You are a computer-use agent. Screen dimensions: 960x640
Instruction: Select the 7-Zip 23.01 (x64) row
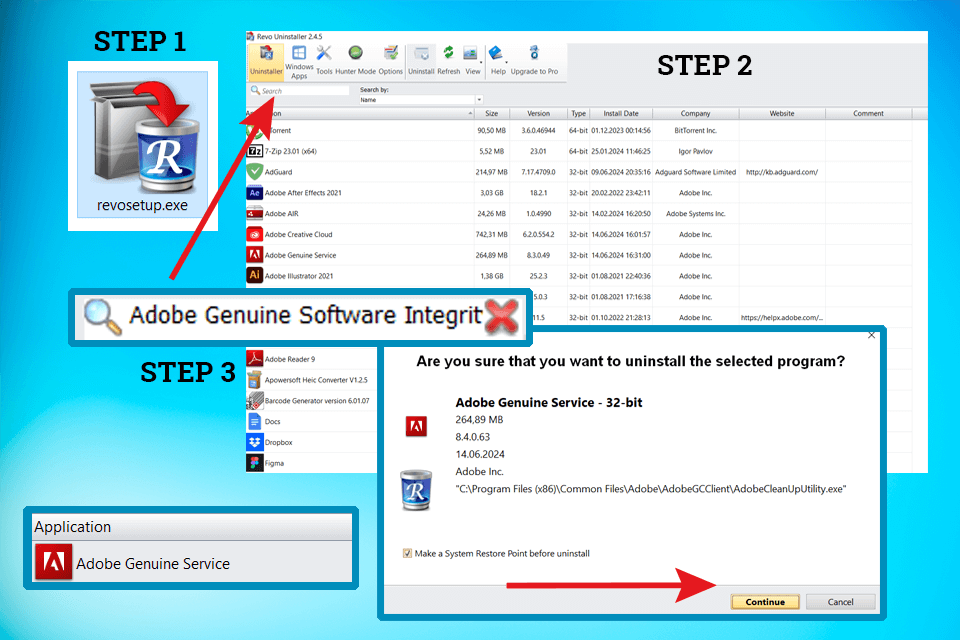pos(291,151)
